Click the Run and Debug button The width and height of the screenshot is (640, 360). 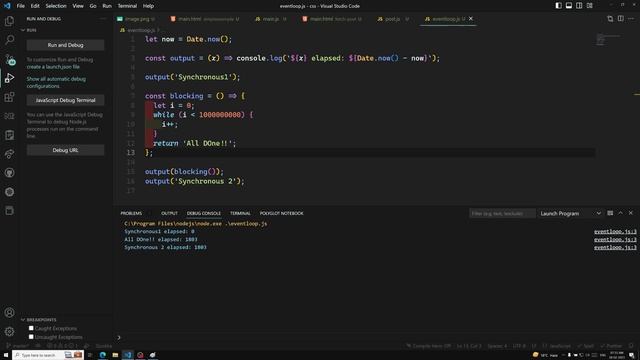pyautogui.click(x=65, y=45)
